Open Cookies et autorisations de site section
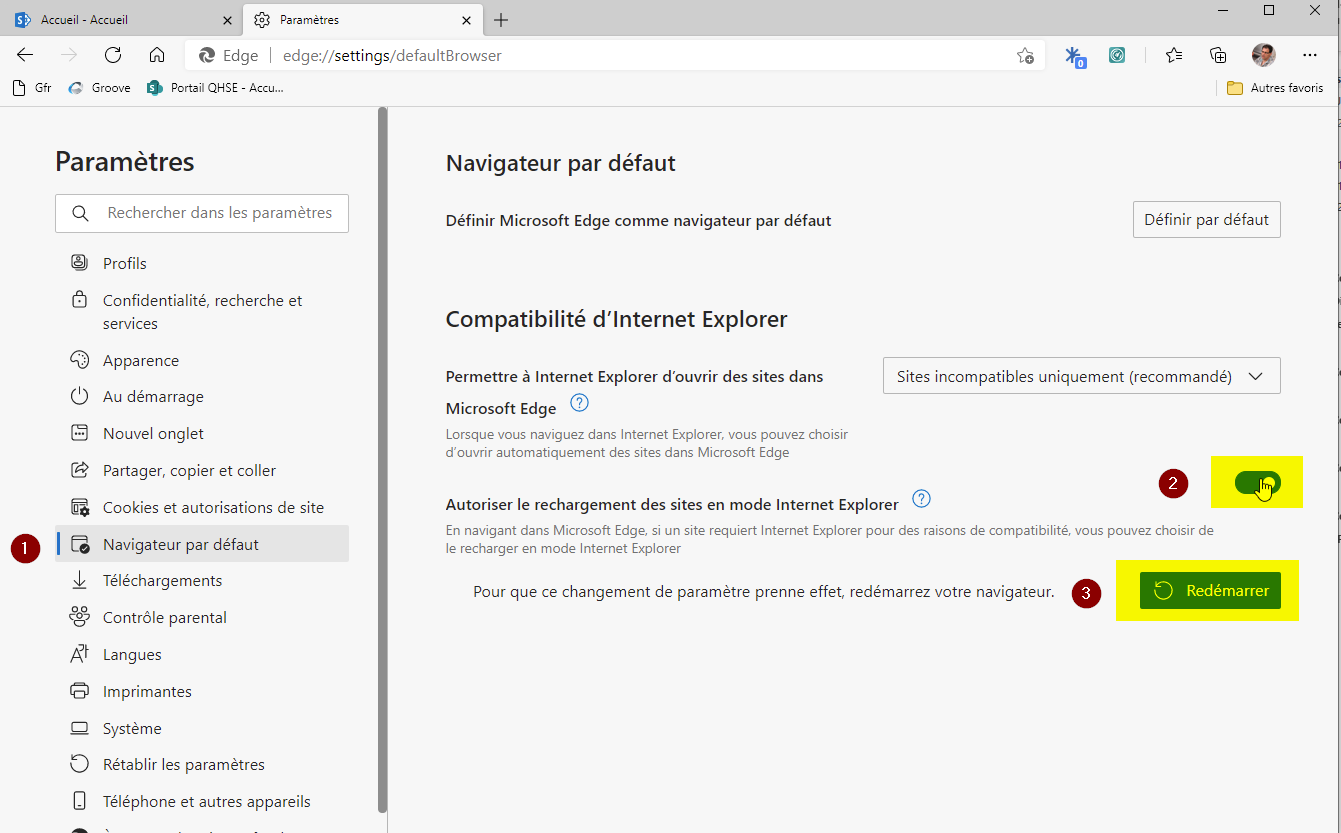The image size is (1341, 833). coord(202,507)
